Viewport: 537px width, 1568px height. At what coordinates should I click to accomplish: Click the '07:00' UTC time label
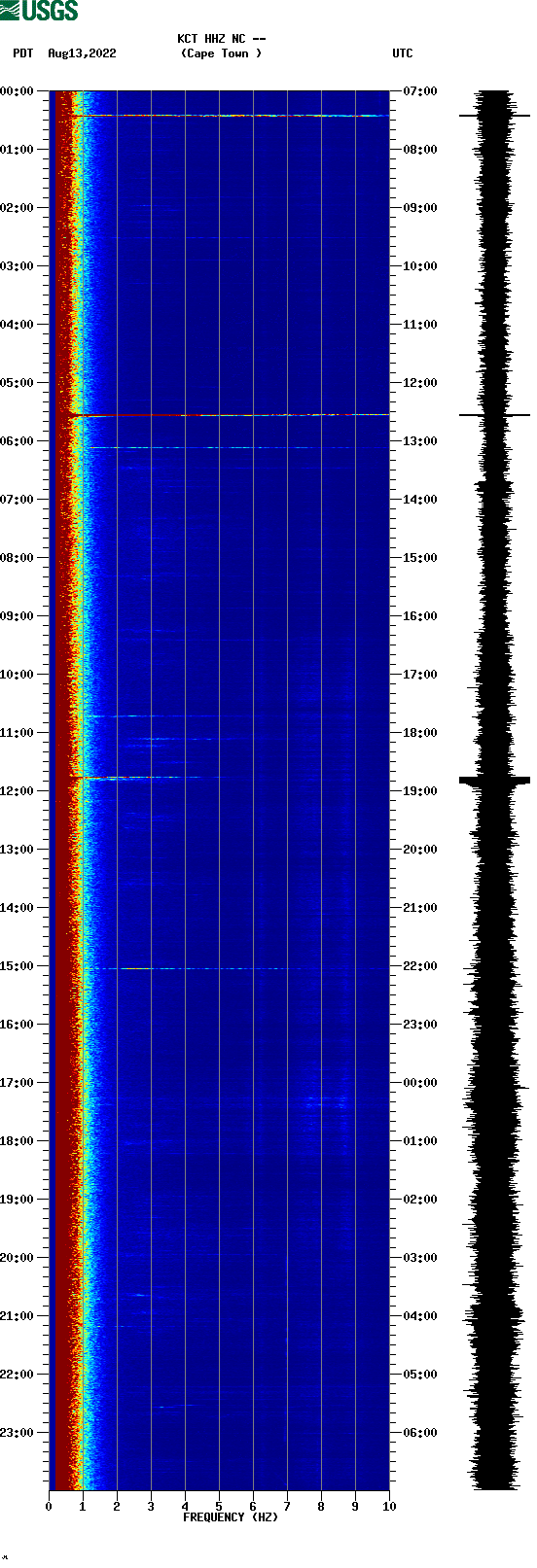(x=420, y=91)
